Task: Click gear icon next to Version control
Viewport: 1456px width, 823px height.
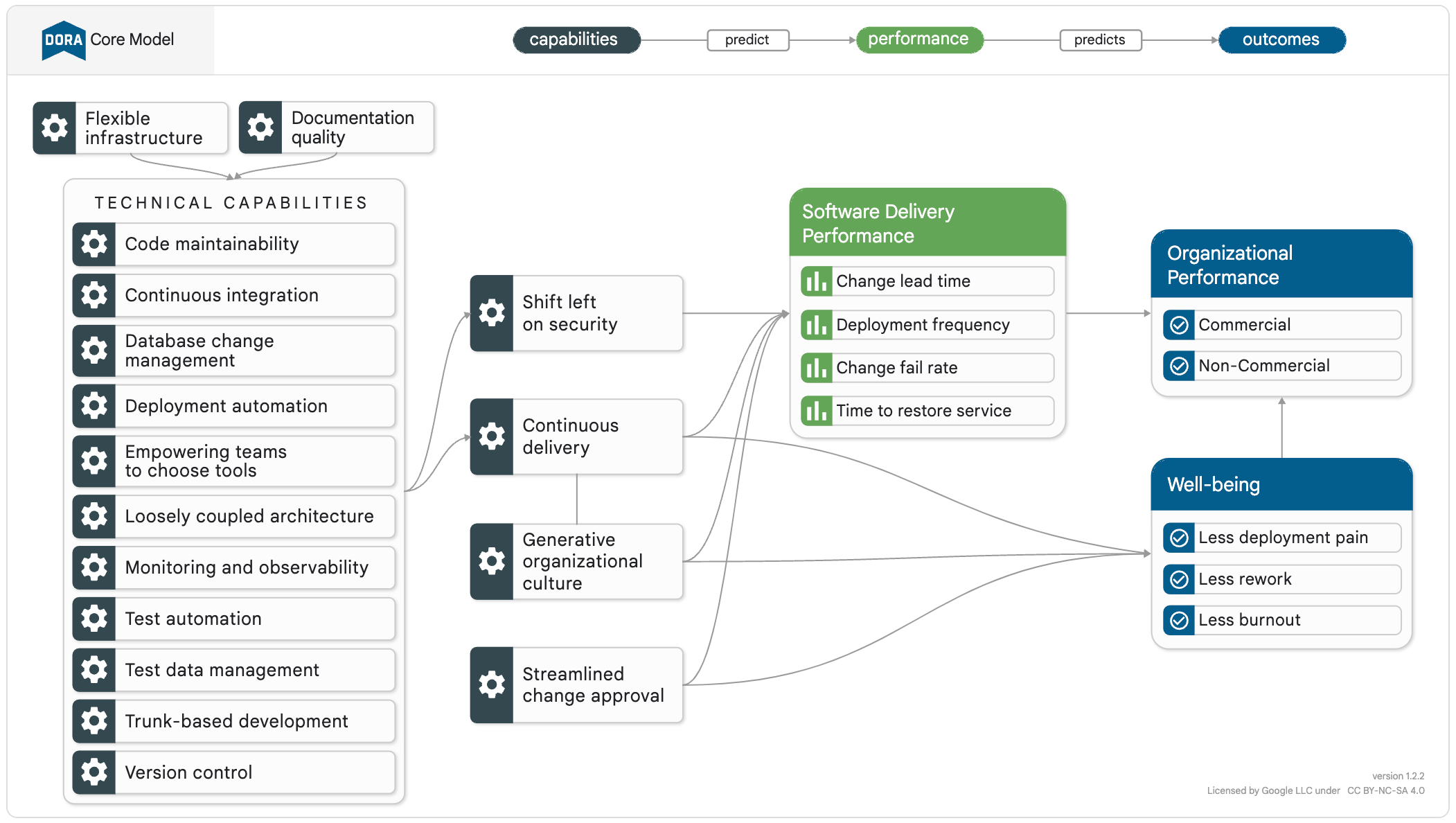Action: [x=94, y=772]
